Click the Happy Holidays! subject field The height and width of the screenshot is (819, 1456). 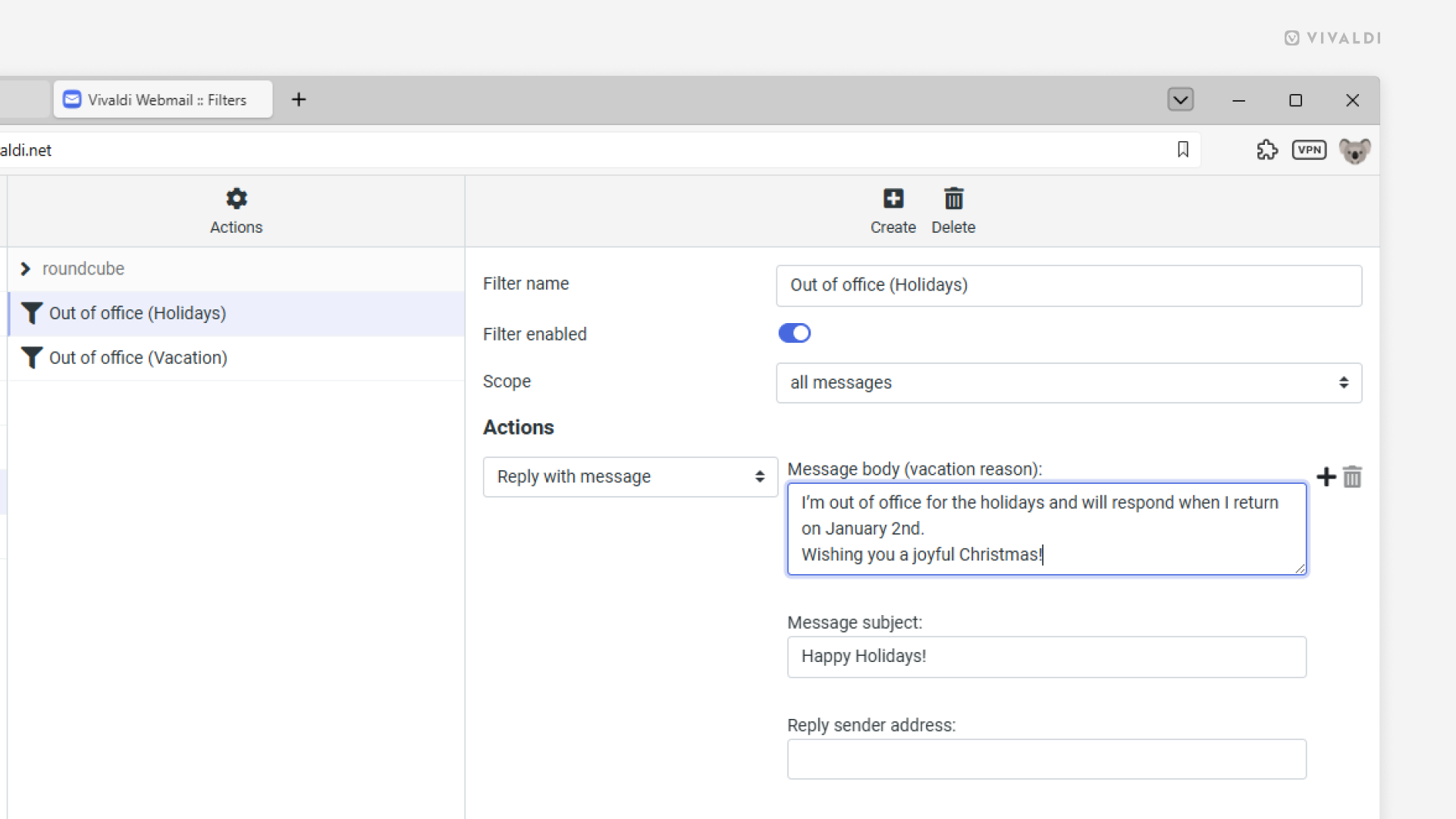coord(1046,657)
